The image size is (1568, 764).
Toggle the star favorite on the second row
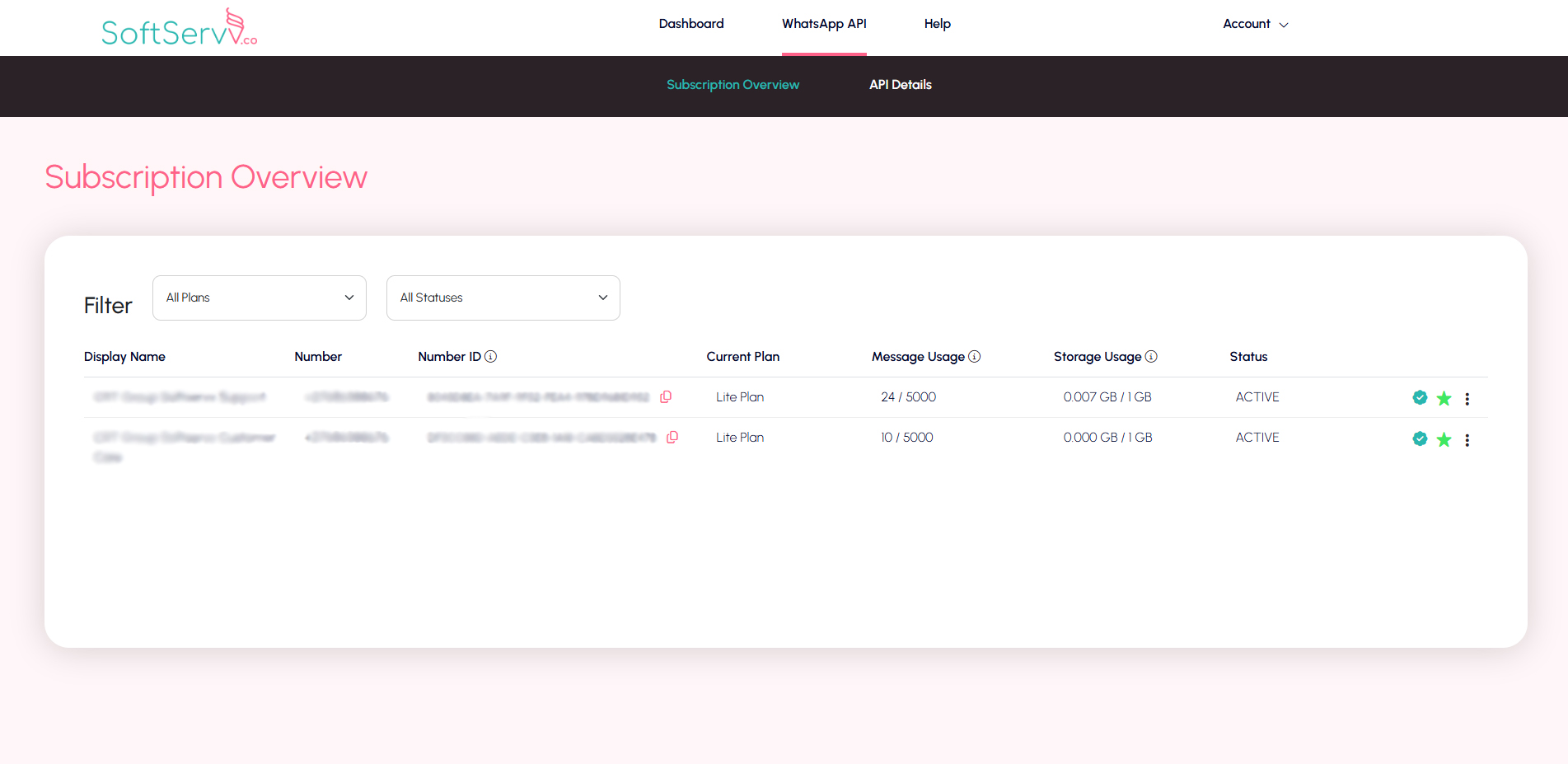[1444, 439]
